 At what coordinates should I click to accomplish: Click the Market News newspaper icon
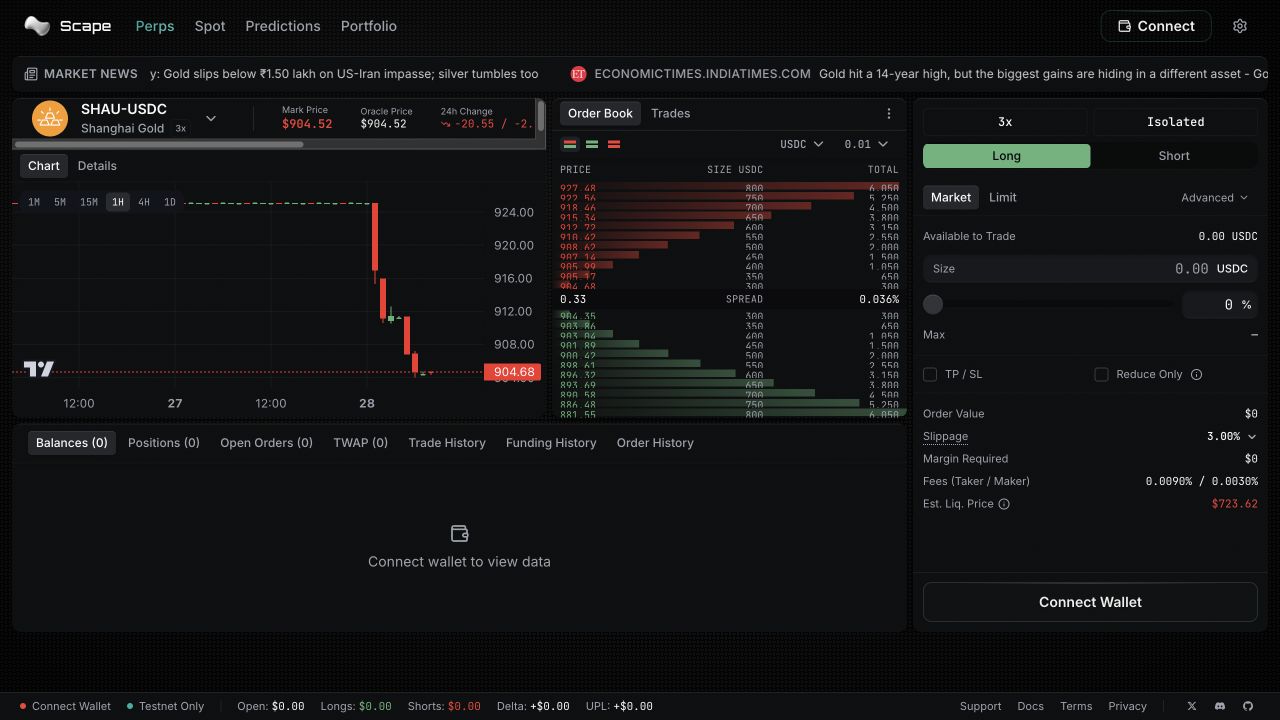point(31,74)
